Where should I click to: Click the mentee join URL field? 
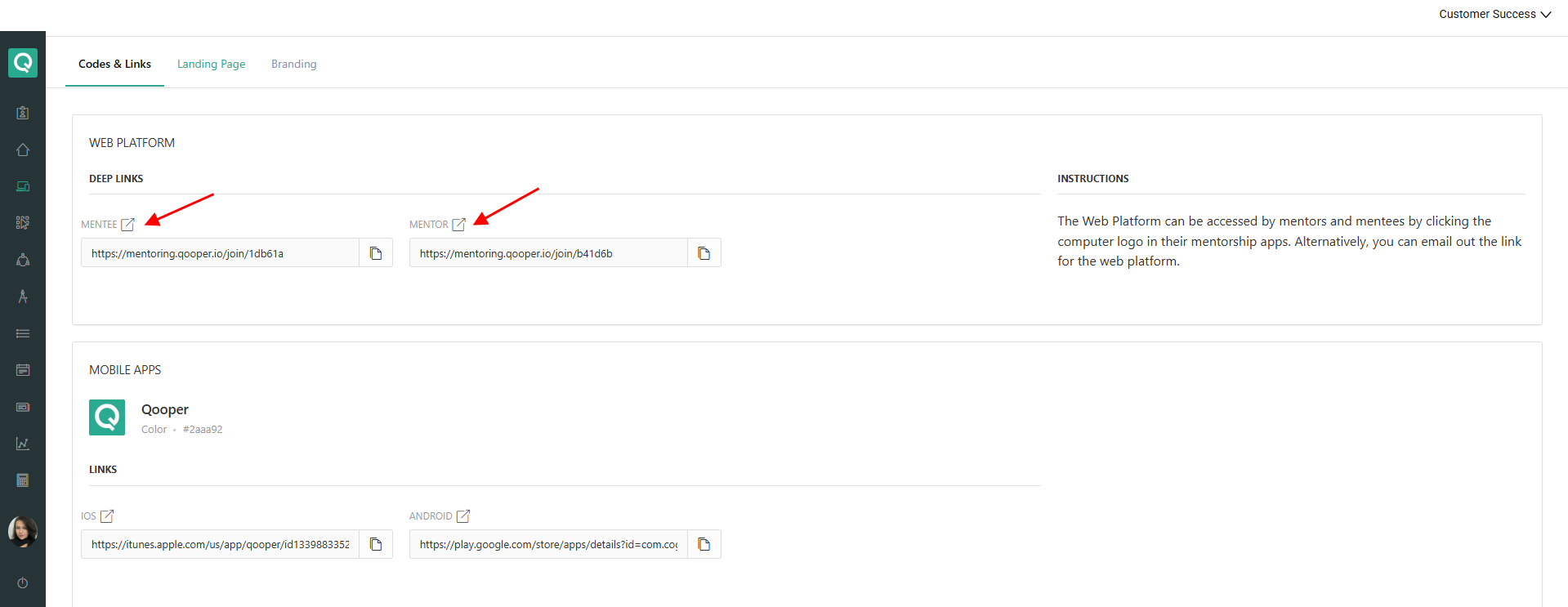point(220,253)
